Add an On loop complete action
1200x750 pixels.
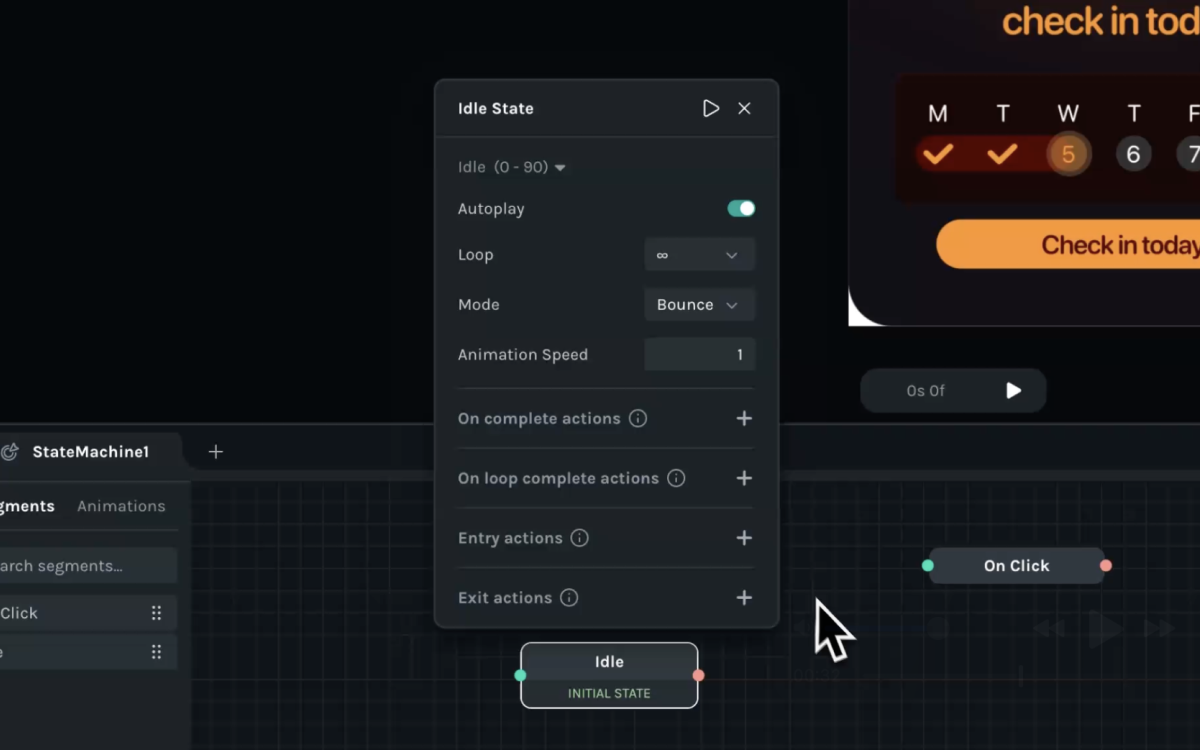click(x=744, y=478)
